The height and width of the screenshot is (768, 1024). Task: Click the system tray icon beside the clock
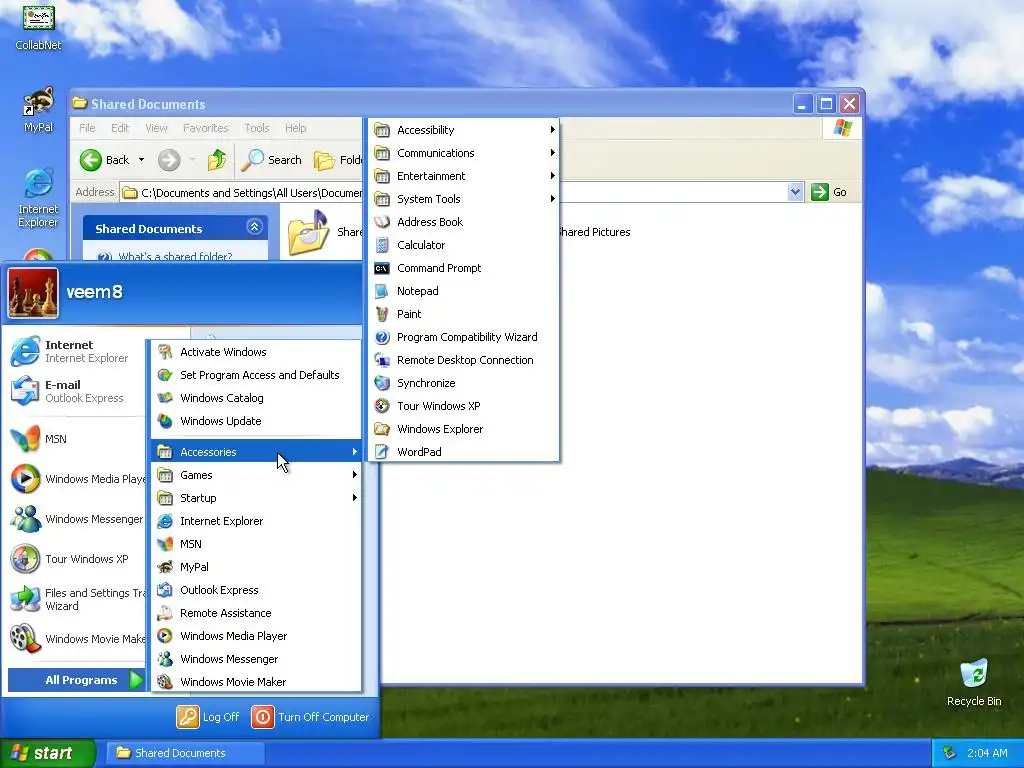[x=950, y=753]
